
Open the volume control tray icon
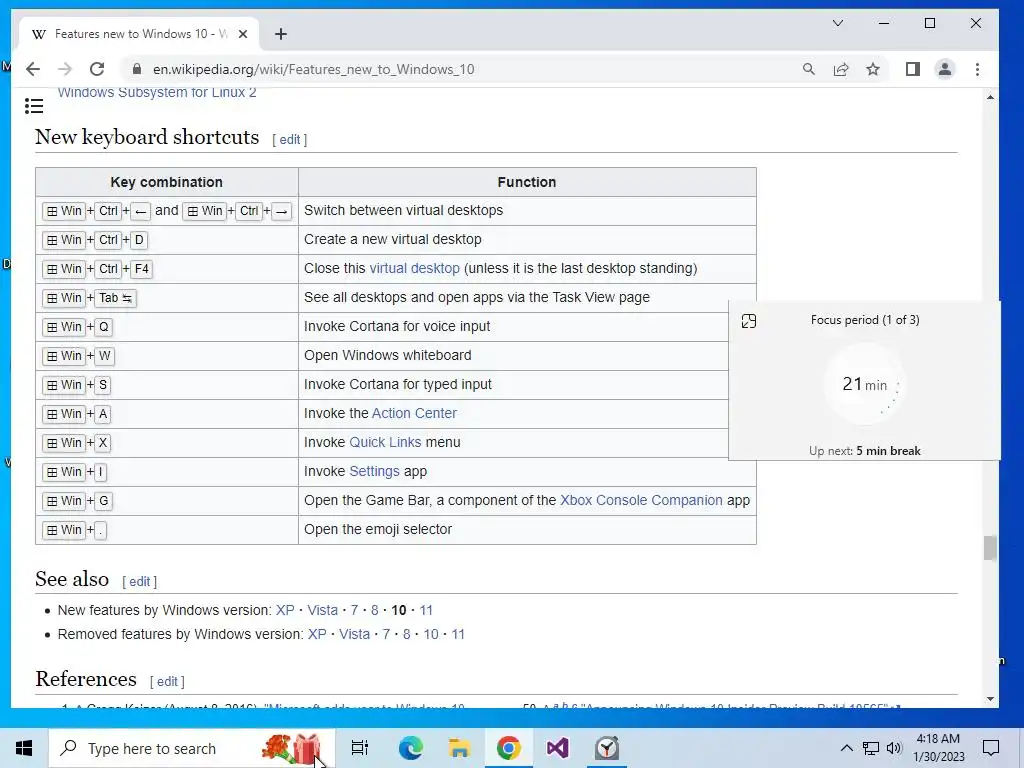click(894, 748)
